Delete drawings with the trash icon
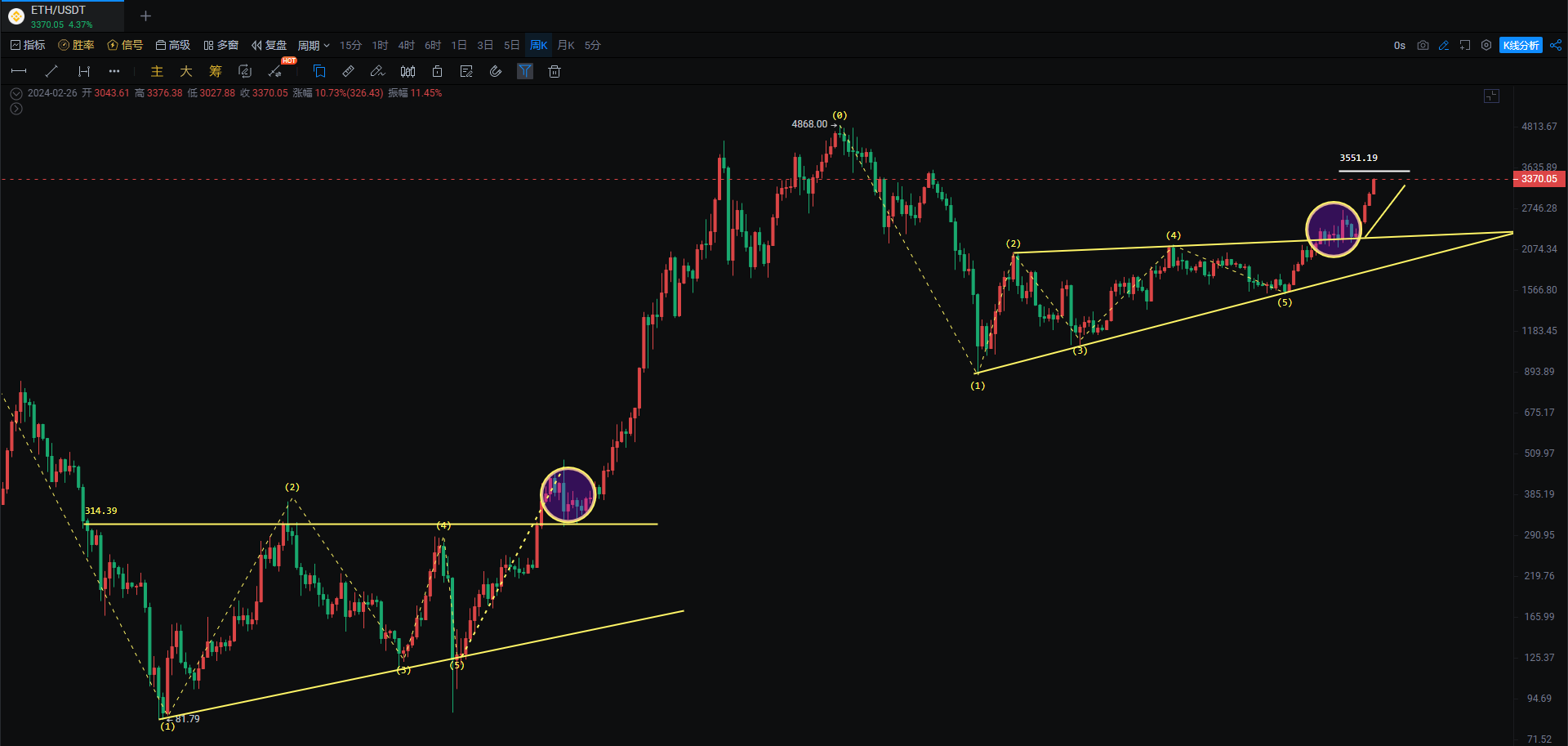The width and height of the screenshot is (1568, 746). [555, 71]
